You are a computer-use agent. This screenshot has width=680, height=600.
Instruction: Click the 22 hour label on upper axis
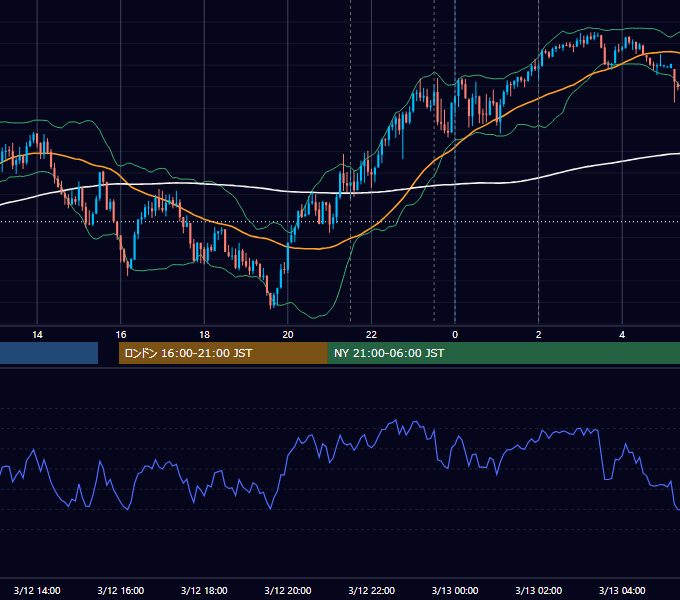pyautogui.click(x=371, y=335)
